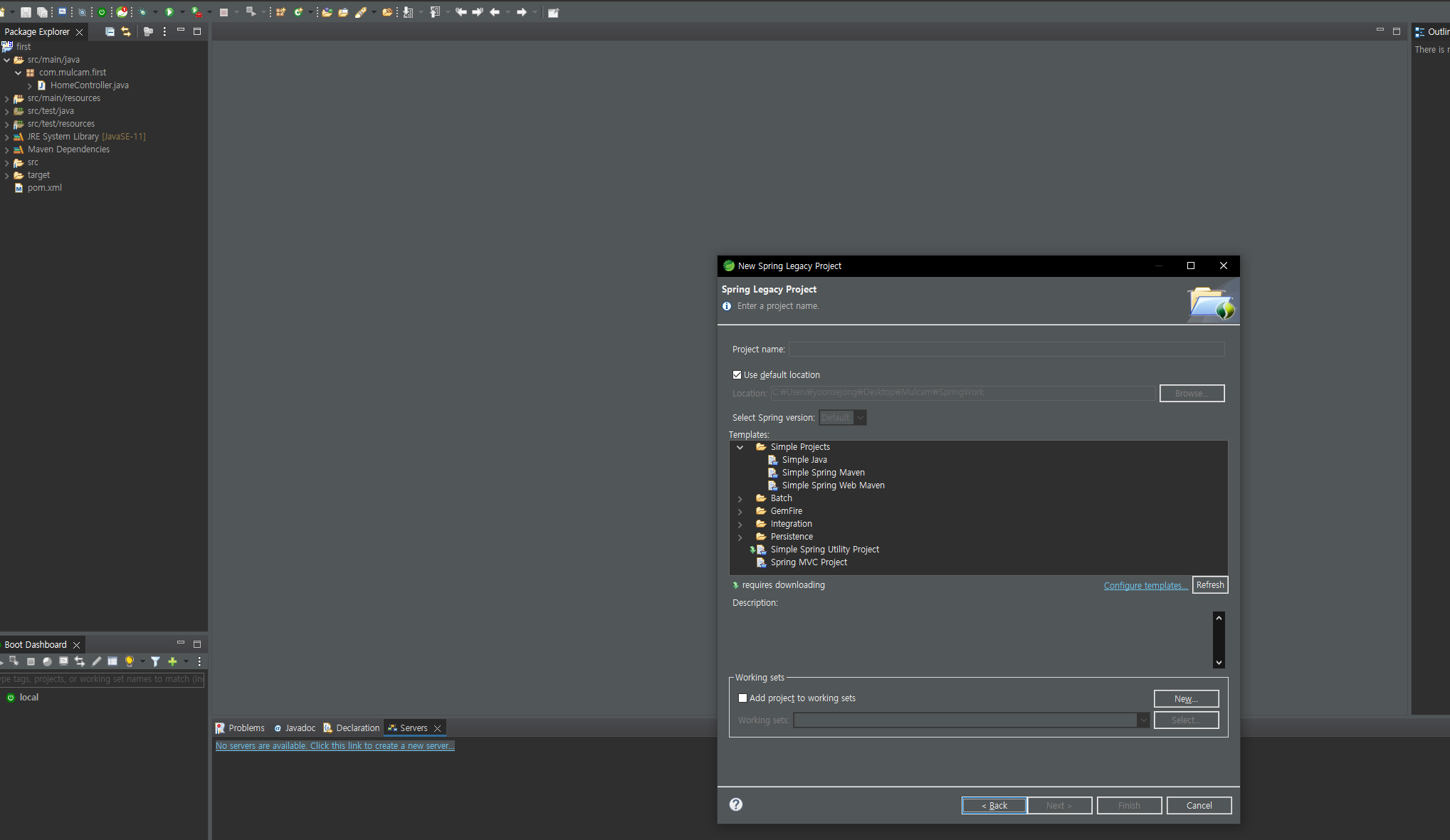The width and height of the screenshot is (1450, 840).
Task: Select the local entry in Boot Dashboard
Action: 28,697
